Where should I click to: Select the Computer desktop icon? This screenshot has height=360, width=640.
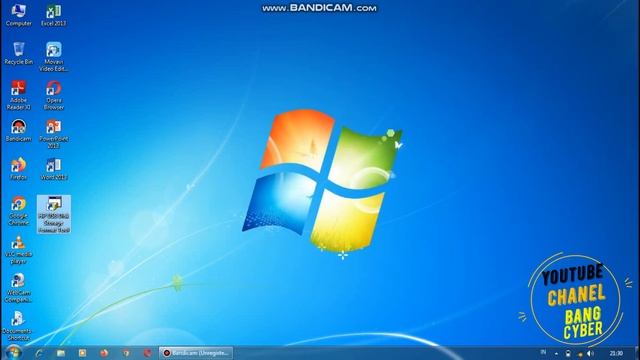coord(18,16)
